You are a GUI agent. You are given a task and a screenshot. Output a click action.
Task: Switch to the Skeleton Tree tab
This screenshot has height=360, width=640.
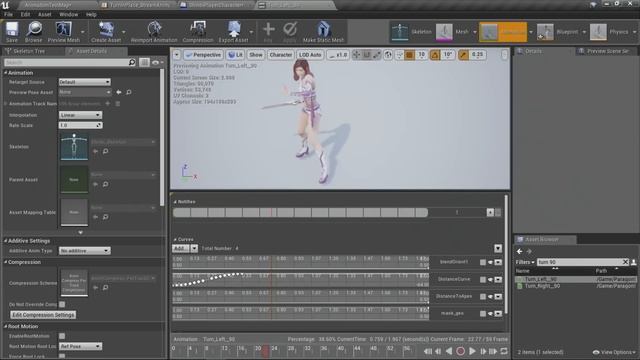point(30,51)
